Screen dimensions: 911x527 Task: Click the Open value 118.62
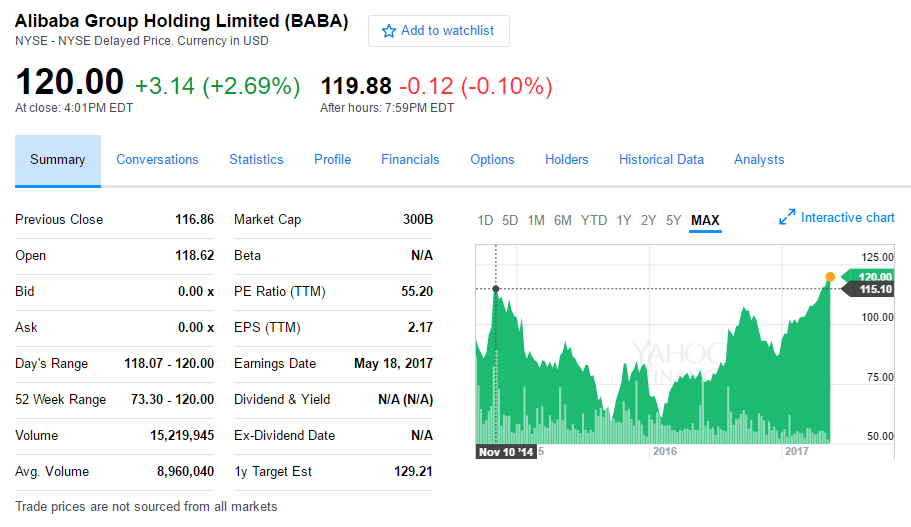coord(195,256)
